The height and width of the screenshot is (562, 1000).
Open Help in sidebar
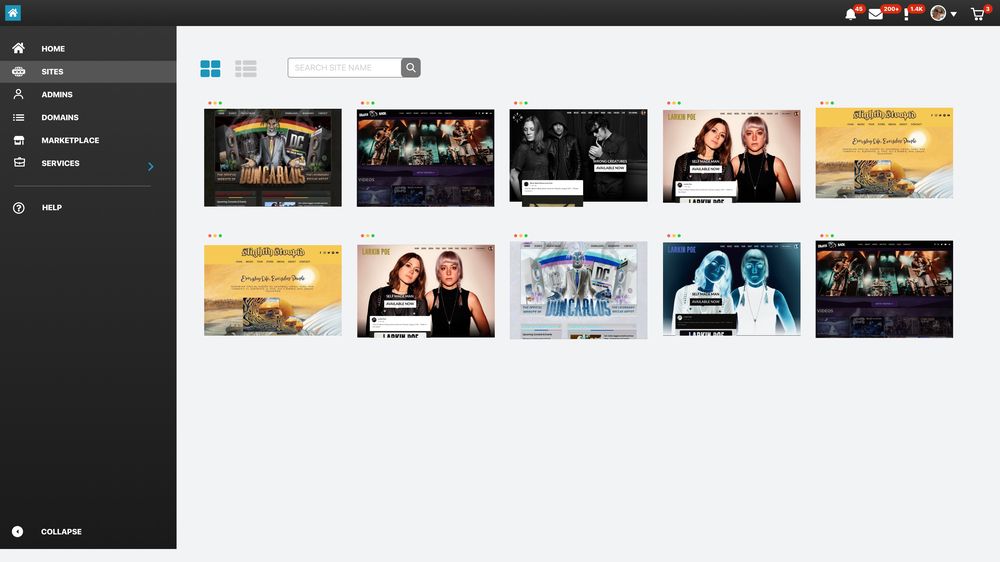point(52,207)
